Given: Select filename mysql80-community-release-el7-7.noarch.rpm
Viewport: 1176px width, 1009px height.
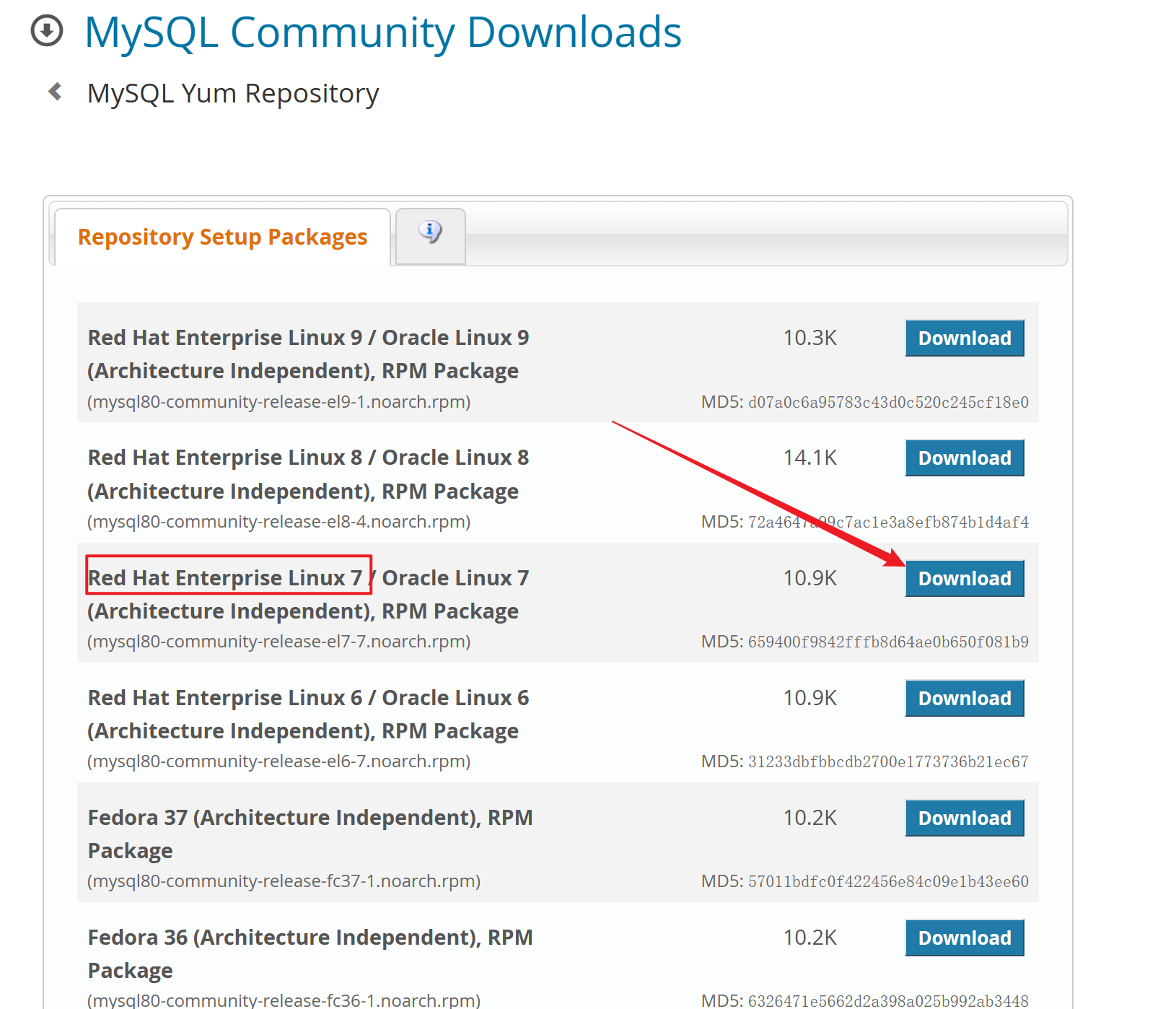Looking at the screenshot, I should coord(279,642).
